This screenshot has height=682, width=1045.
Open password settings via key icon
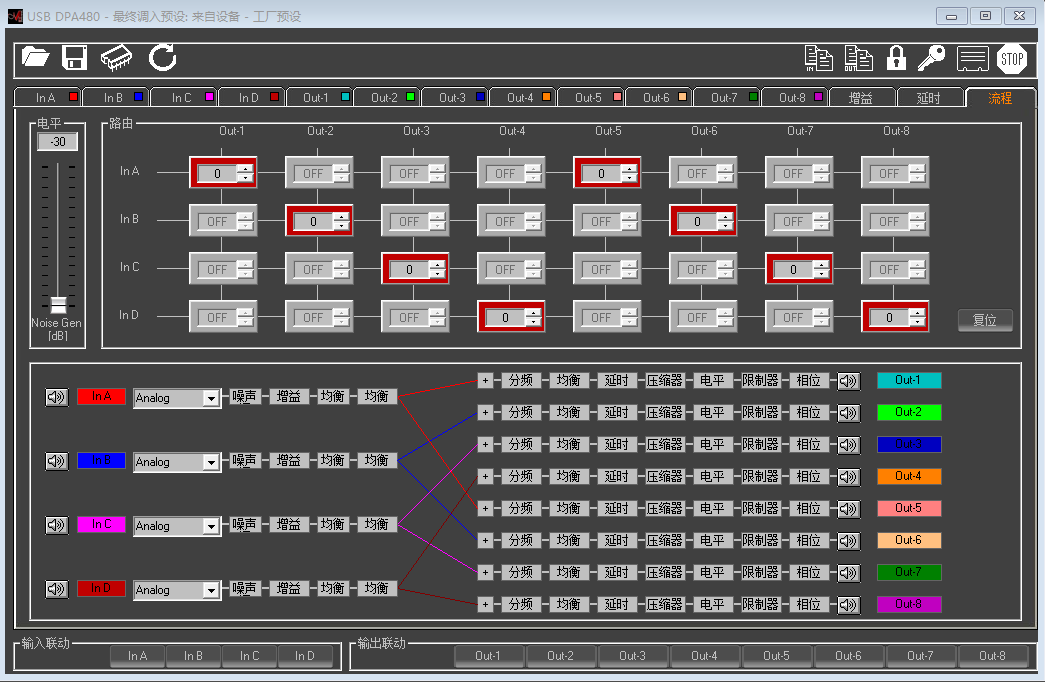[931, 59]
